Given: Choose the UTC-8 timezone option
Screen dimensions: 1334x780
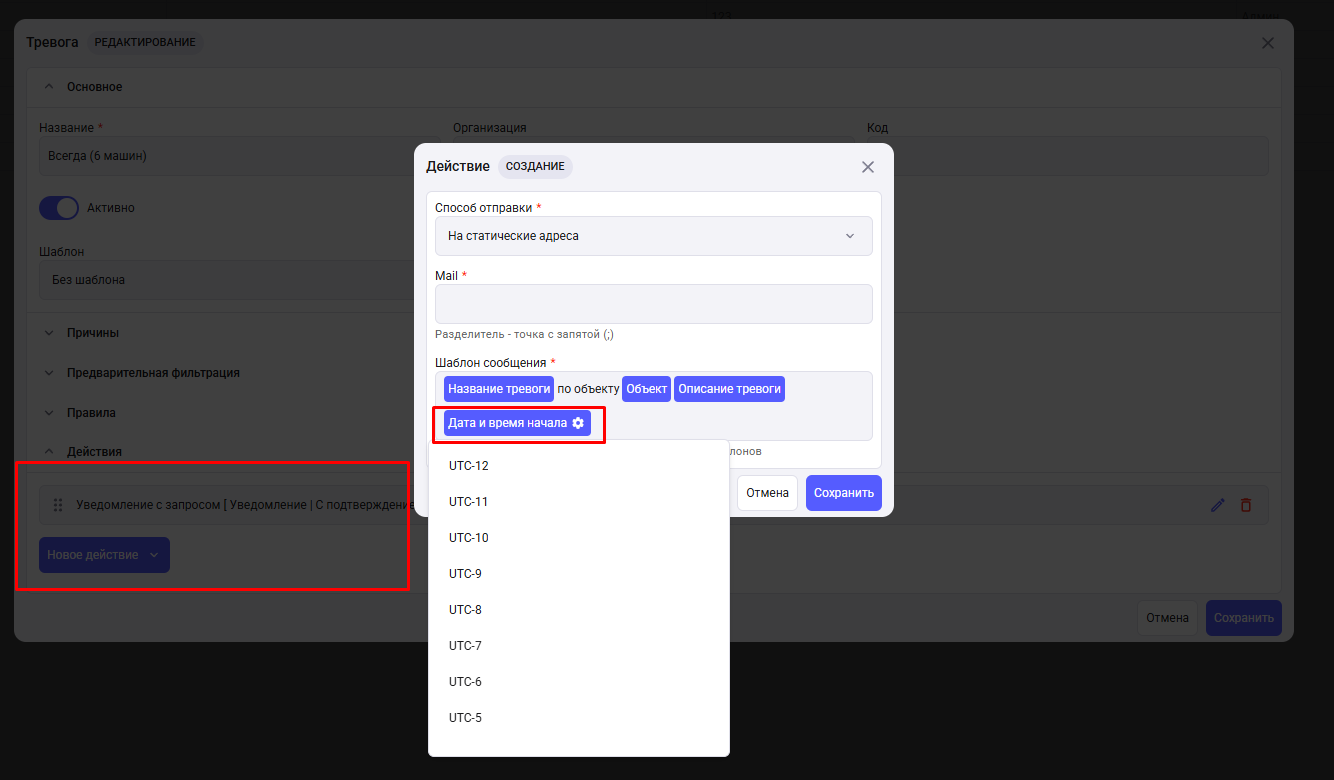Looking at the screenshot, I should [x=465, y=610].
